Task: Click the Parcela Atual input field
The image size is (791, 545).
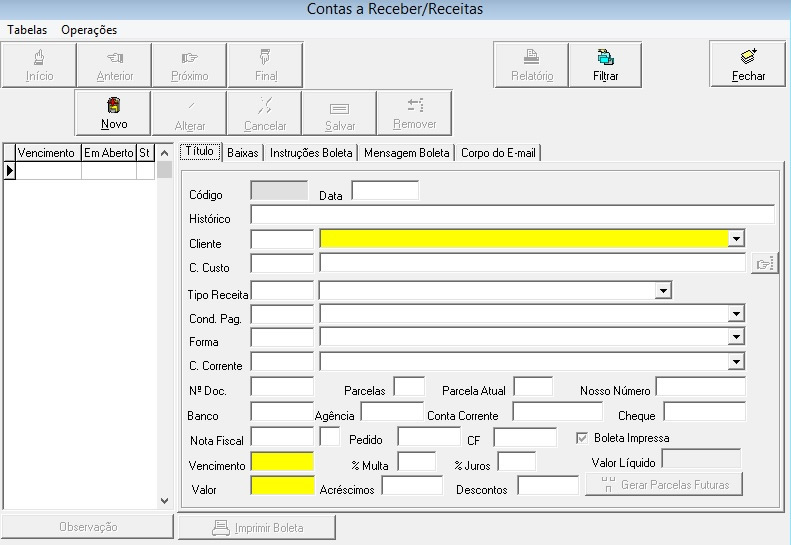Action: (533, 386)
